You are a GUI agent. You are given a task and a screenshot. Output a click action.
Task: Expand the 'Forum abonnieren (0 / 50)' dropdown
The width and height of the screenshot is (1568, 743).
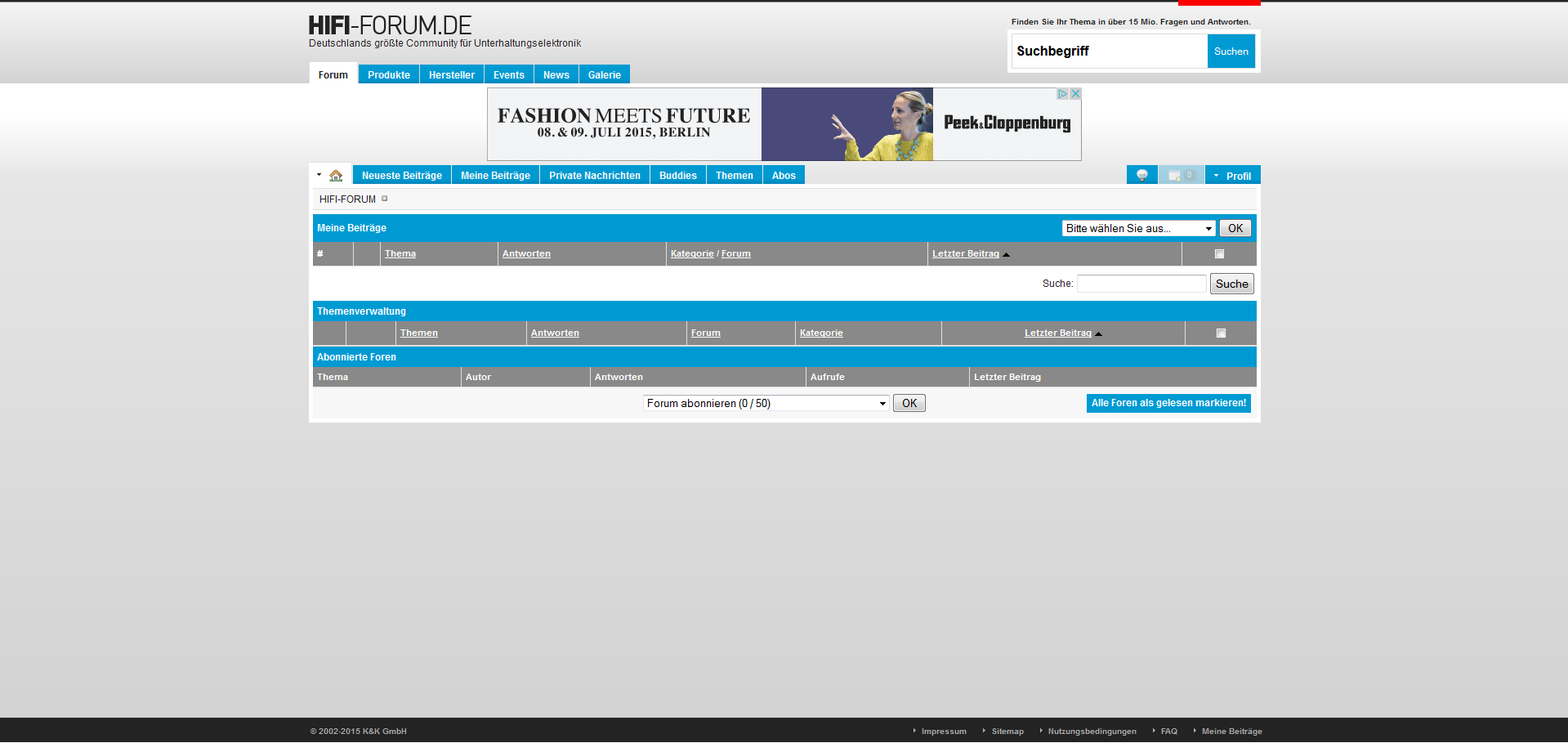point(766,404)
